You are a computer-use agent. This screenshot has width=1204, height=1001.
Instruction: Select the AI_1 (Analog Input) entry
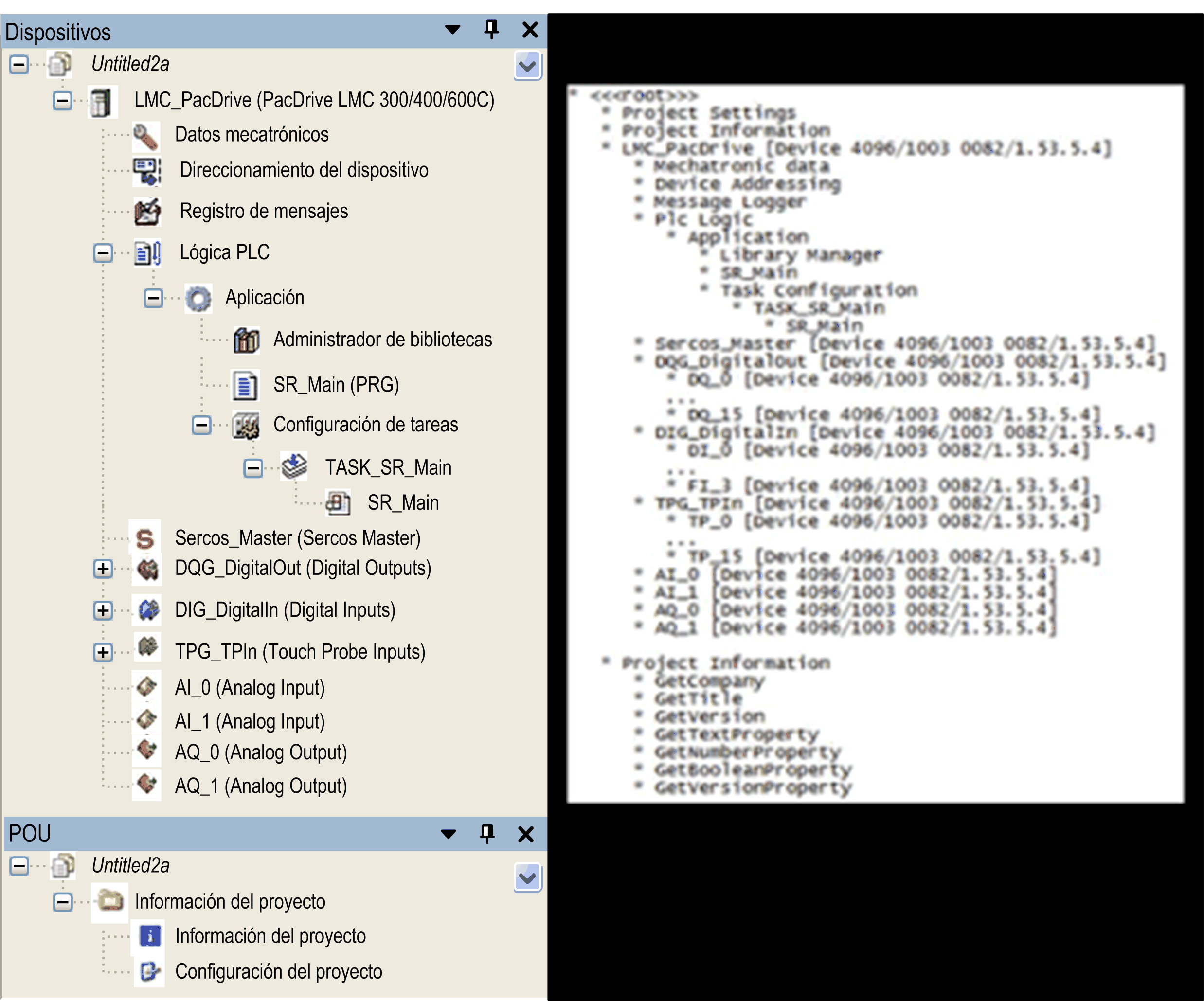250,721
